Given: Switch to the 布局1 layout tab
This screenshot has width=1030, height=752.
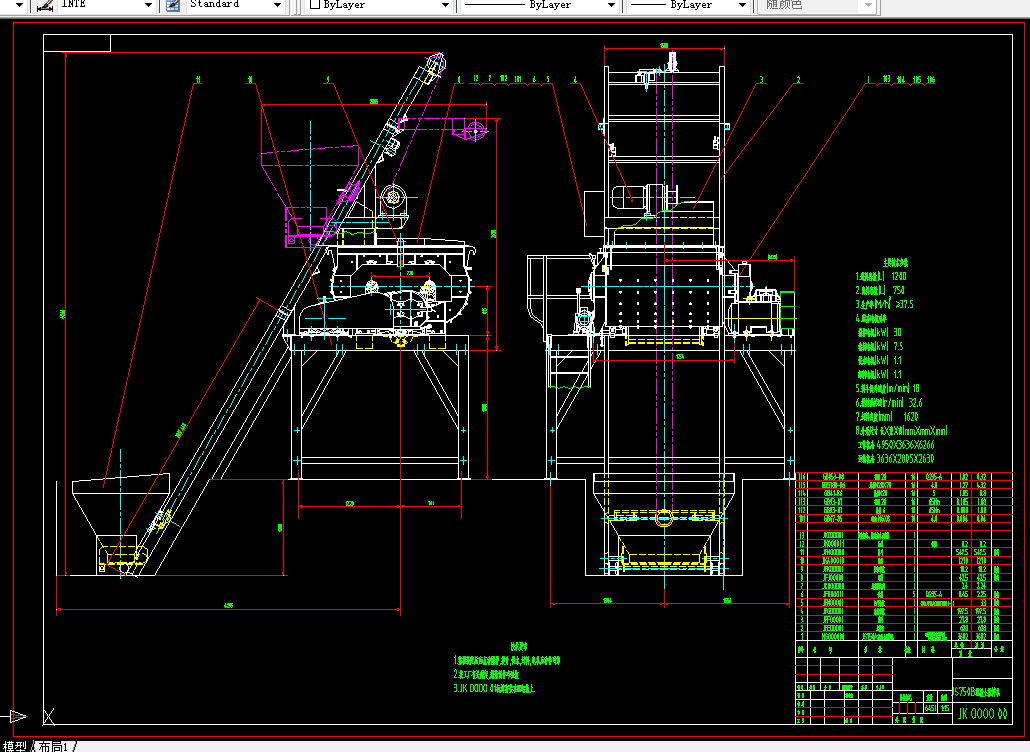Looking at the screenshot, I should 53,746.
